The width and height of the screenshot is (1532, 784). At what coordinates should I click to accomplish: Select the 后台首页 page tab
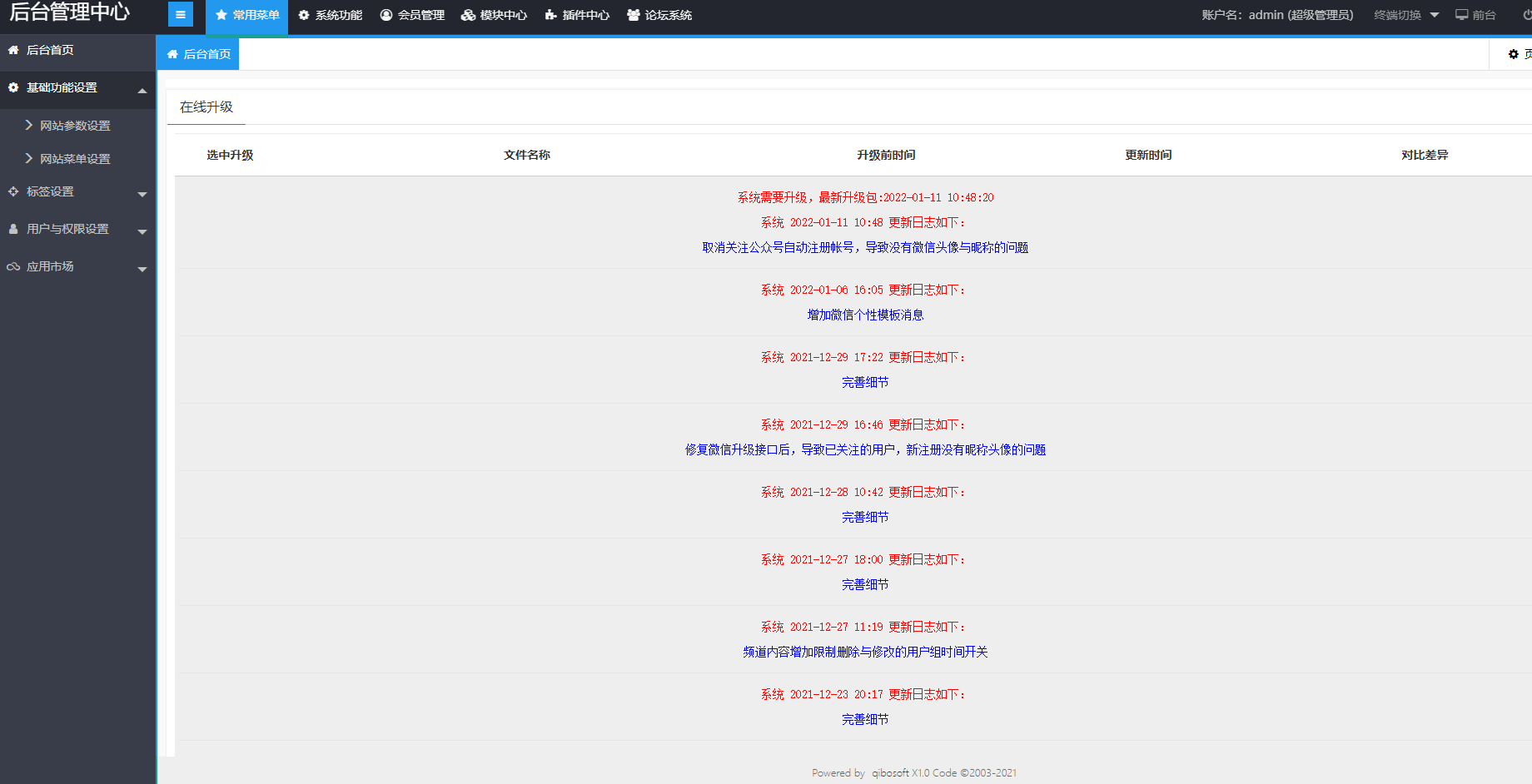tap(198, 54)
